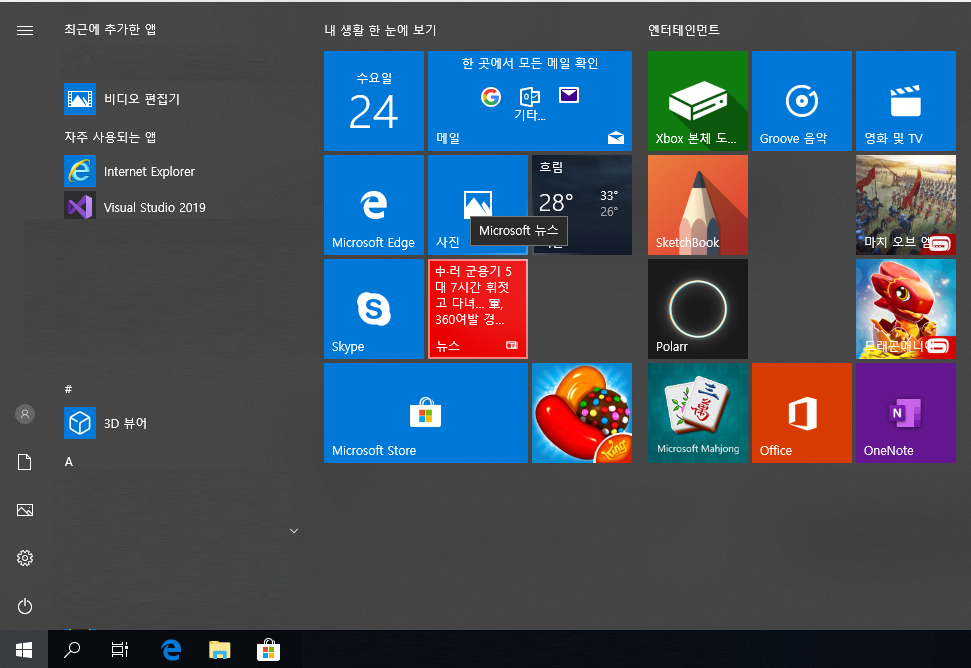Open the calendar tile showing 수요일 24
The width and height of the screenshot is (971, 668).
pos(374,101)
